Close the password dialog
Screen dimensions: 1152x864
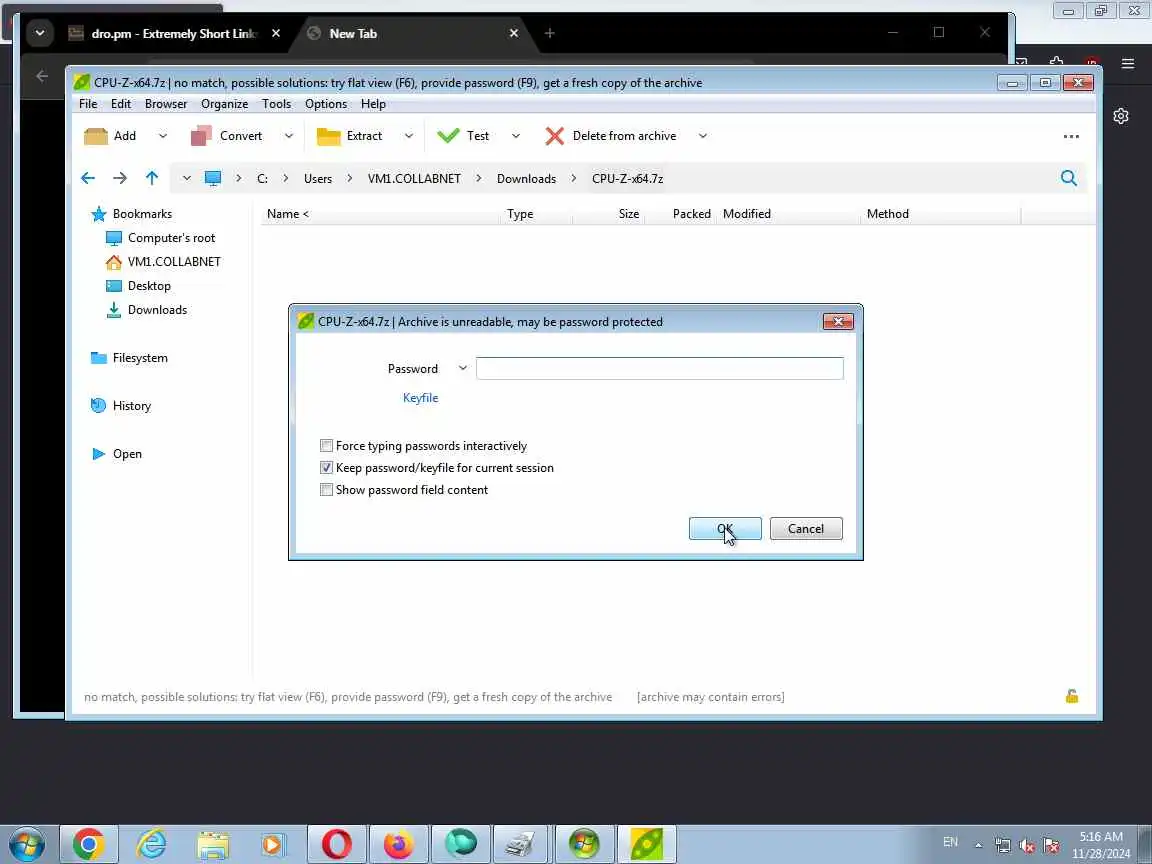click(838, 322)
